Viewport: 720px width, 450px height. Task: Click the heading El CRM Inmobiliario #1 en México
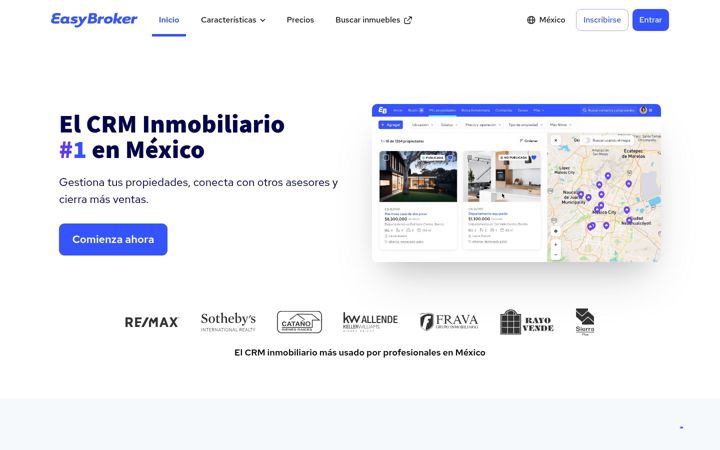(x=172, y=137)
